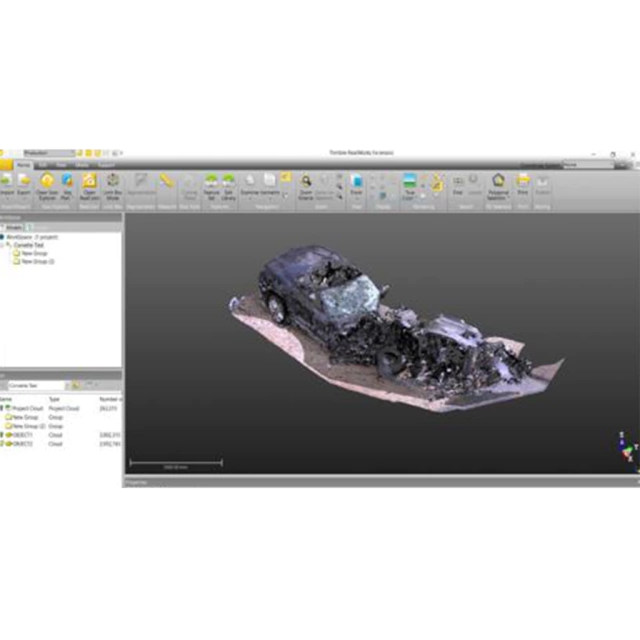This screenshot has height=640, width=640.
Task: Open the Production mode dropdown
Action: (x=72, y=152)
